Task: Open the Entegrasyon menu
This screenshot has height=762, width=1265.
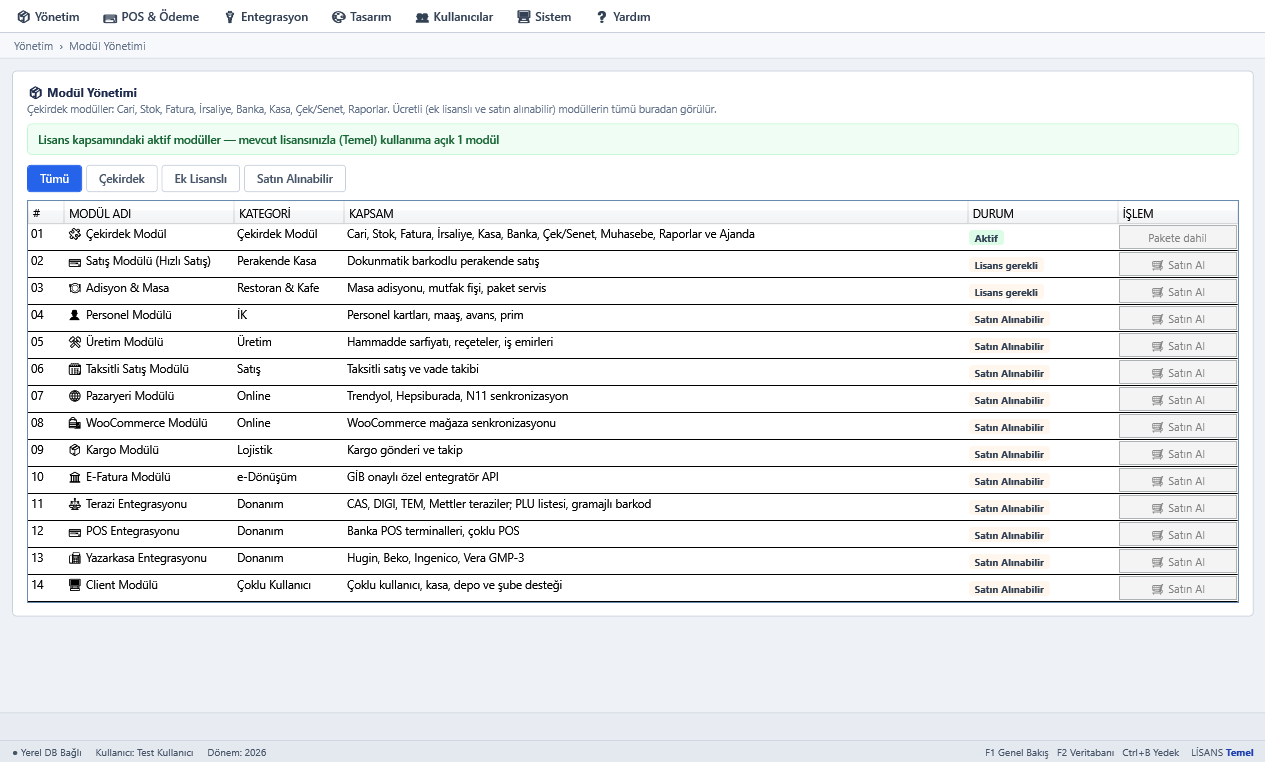Action: 266,17
